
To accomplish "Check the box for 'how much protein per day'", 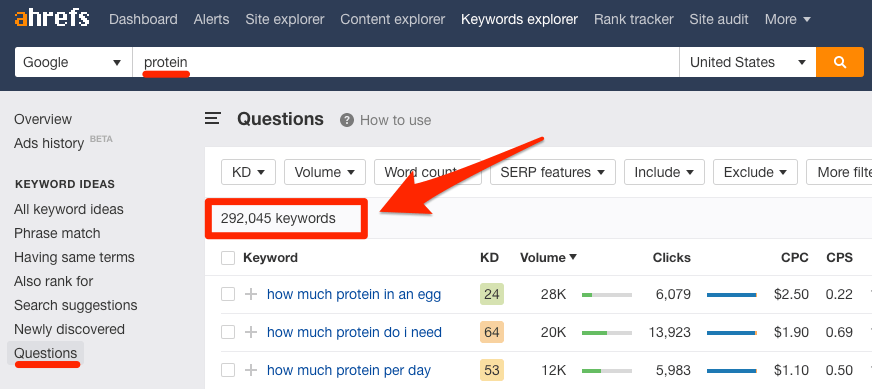I will pyautogui.click(x=228, y=370).
